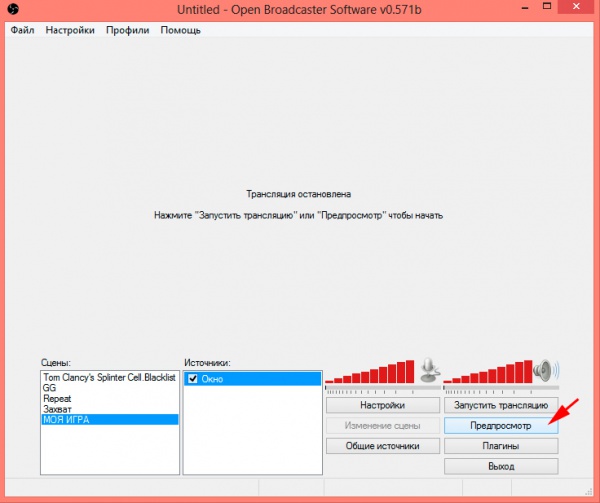Click the Настройки button below the microphone meter
600x503 pixels.
click(382, 406)
